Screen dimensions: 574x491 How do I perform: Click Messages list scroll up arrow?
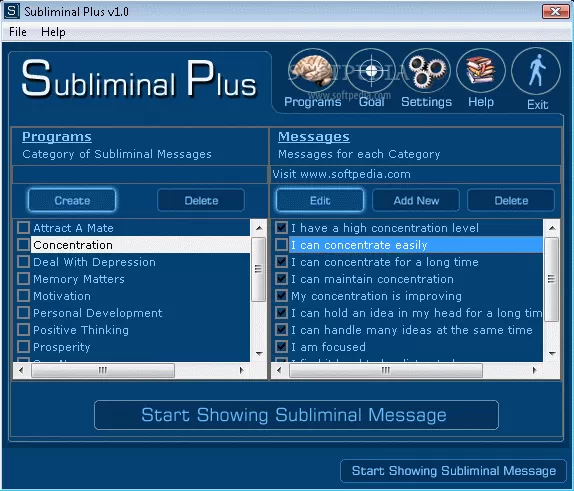pos(552,228)
